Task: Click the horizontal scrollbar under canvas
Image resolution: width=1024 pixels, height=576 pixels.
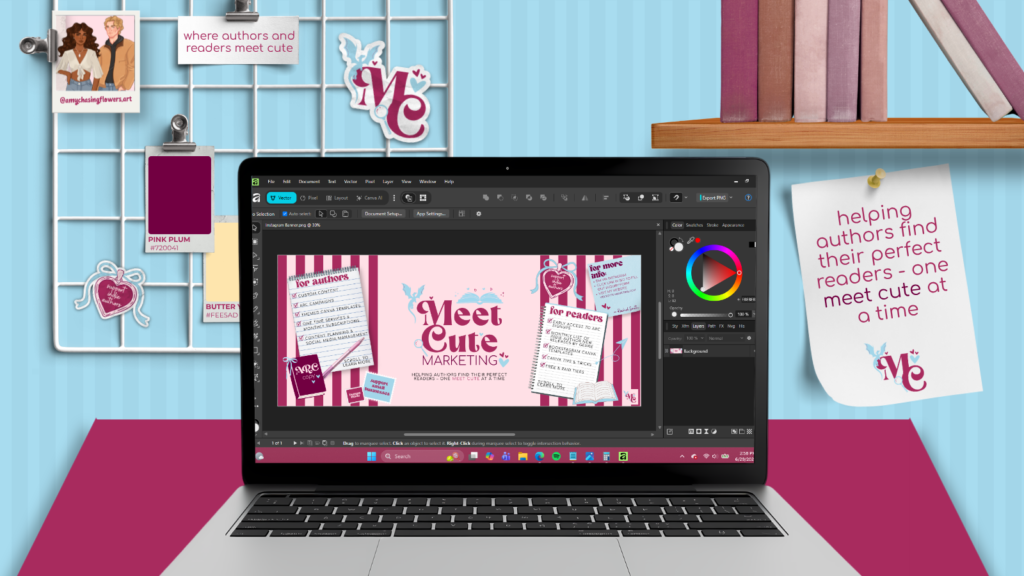Action: click(x=459, y=434)
